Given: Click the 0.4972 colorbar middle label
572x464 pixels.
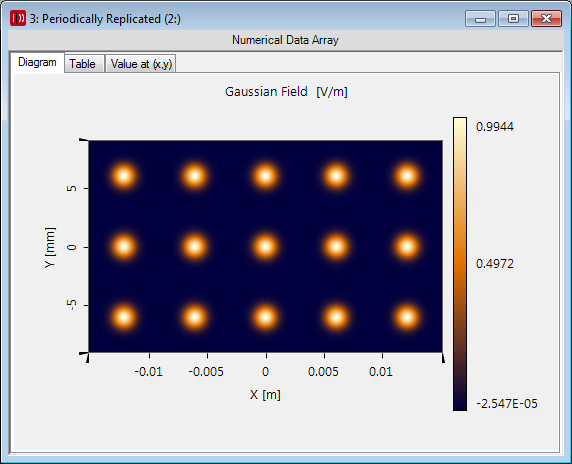Looking at the screenshot, I should point(495,264).
